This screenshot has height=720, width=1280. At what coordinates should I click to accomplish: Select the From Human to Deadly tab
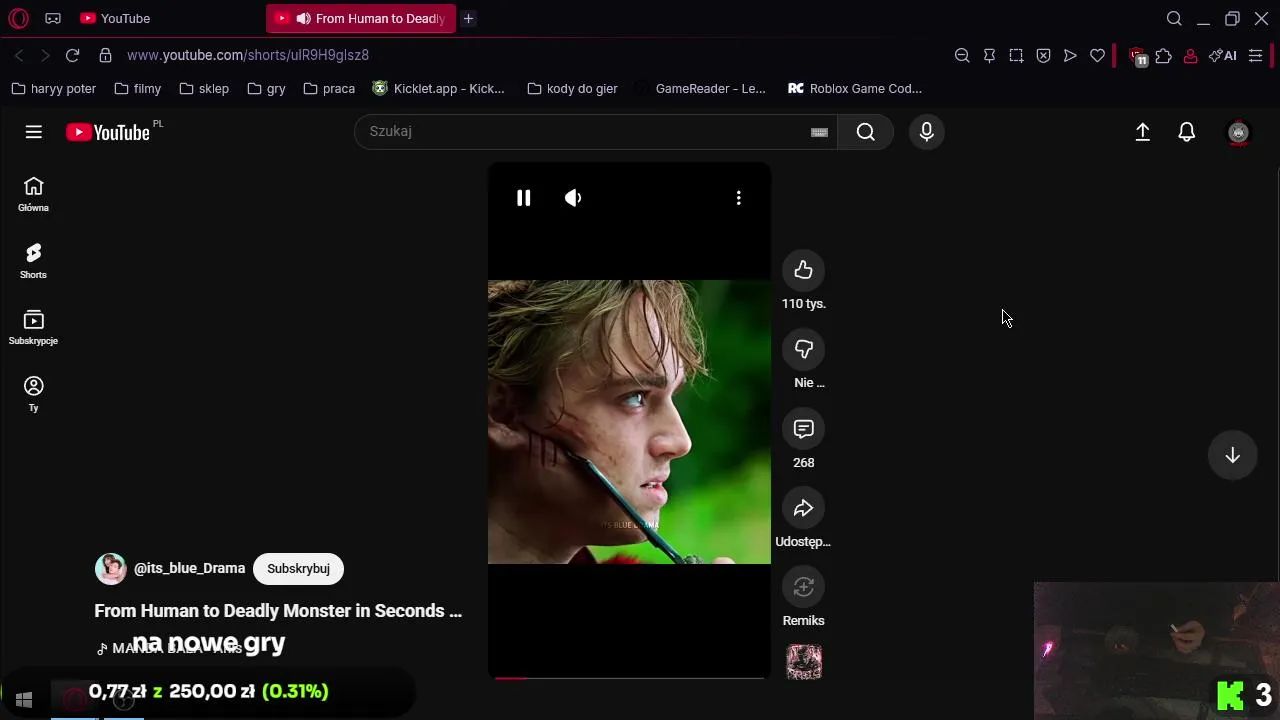361,18
